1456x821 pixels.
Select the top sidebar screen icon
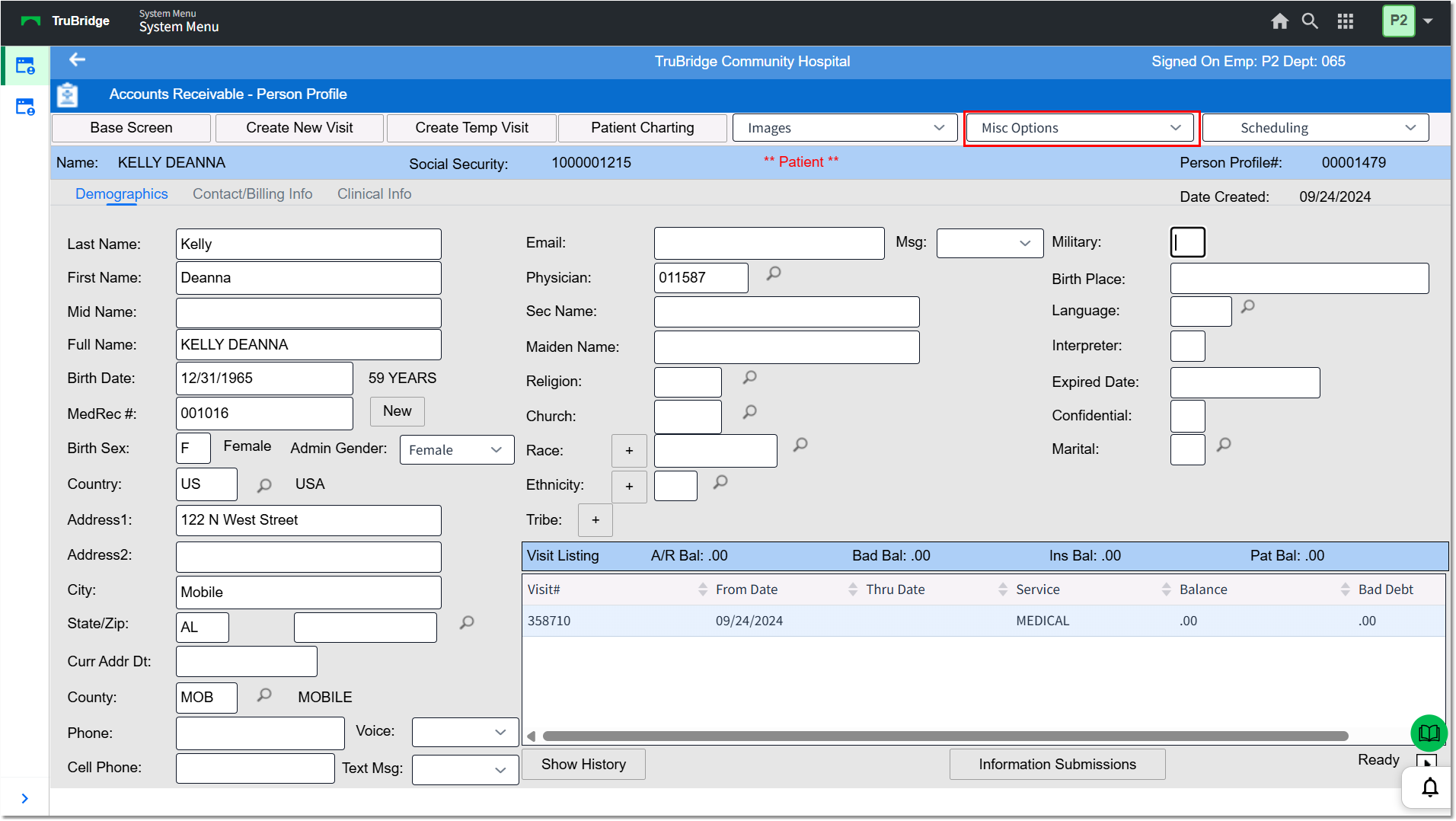(25, 66)
